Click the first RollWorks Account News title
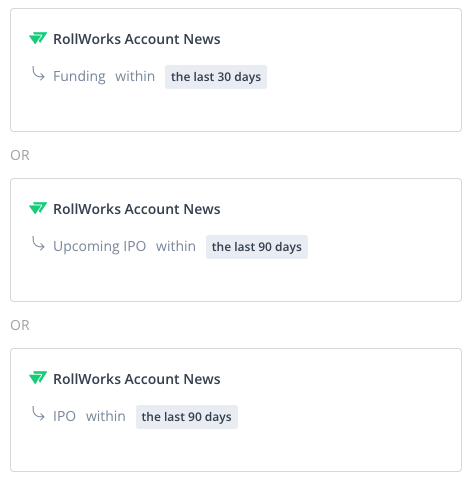This screenshot has height=482, width=472. [137, 39]
